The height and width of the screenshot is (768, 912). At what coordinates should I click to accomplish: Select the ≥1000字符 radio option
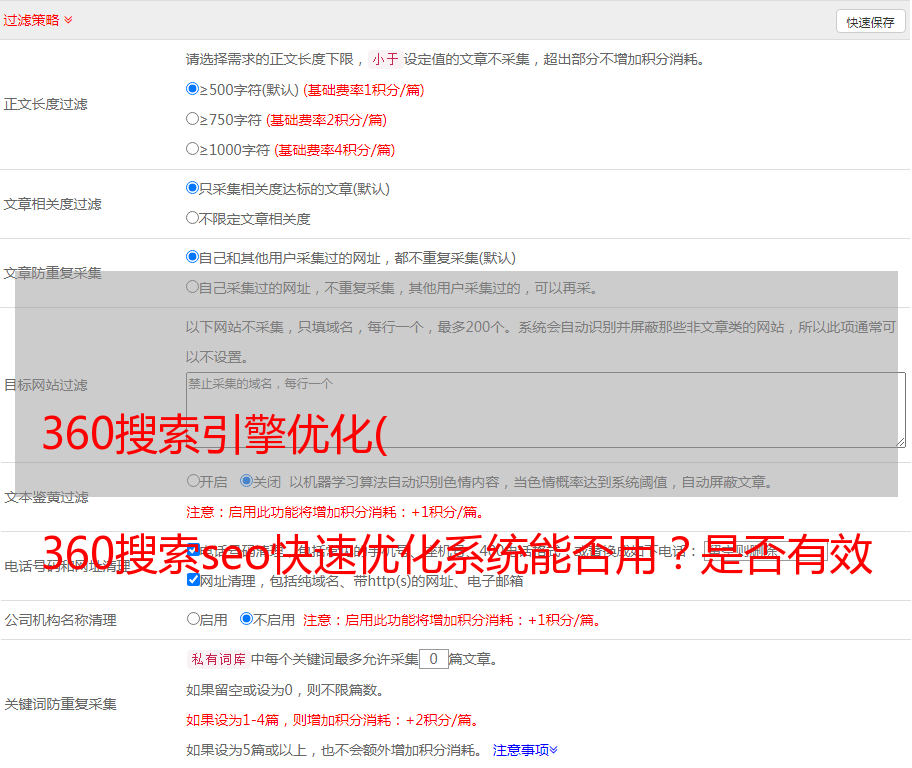(193, 148)
